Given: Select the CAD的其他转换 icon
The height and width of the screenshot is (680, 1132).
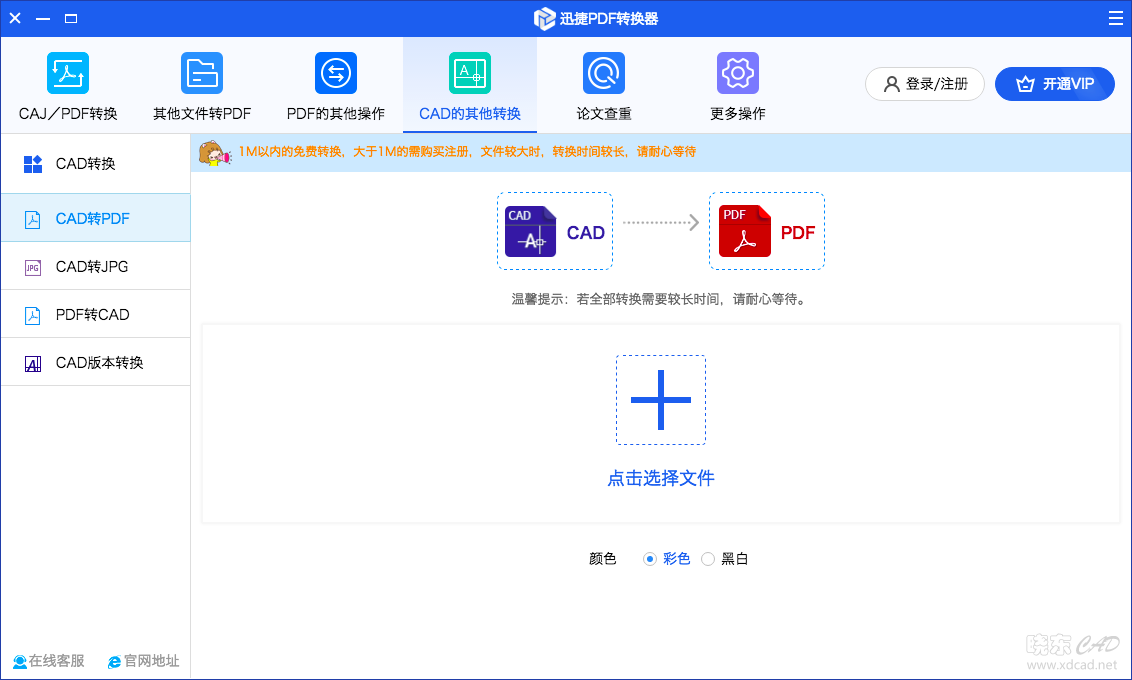Looking at the screenshot, I should pyautogui.click(x=470, y=73).
